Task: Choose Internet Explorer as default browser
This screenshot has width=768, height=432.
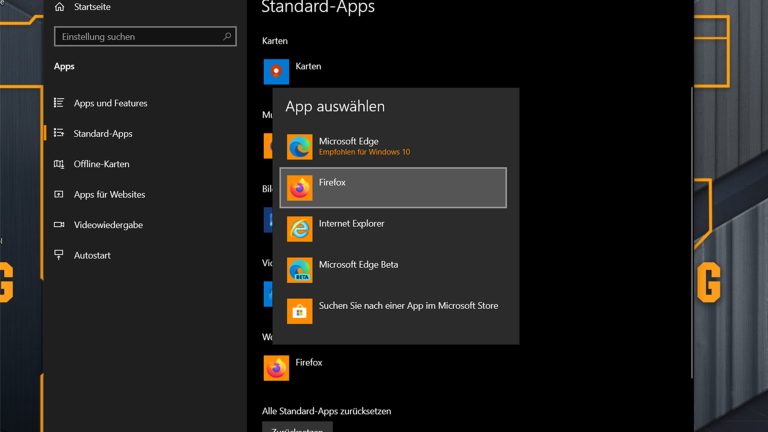Action: (x=352, y=224)
